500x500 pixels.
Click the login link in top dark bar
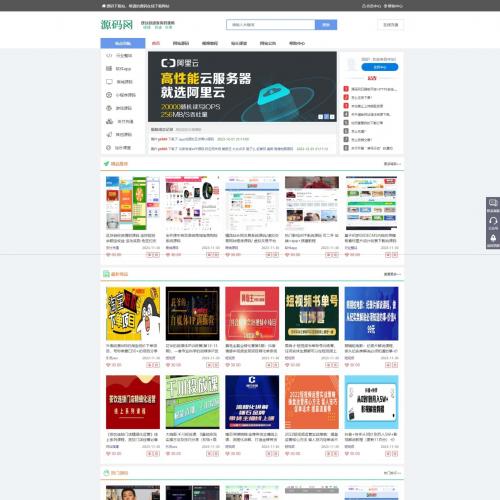pos(371,6)
